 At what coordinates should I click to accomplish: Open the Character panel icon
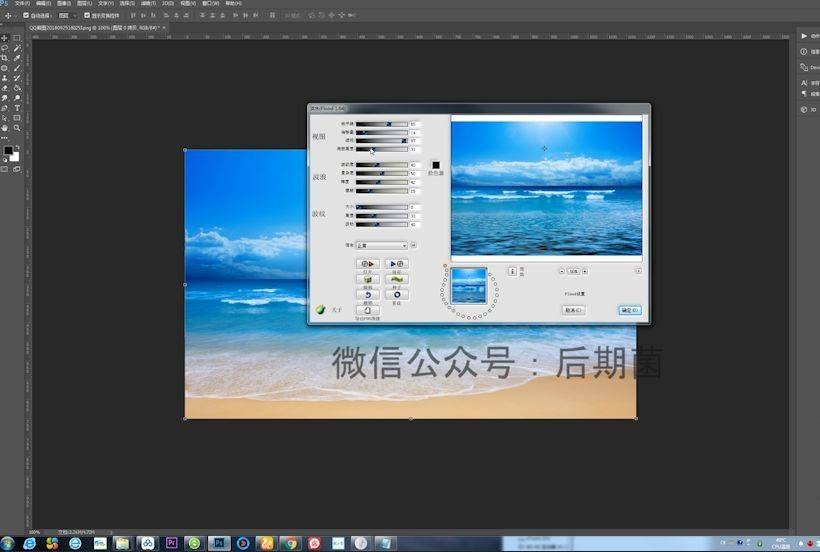point(804,83)
